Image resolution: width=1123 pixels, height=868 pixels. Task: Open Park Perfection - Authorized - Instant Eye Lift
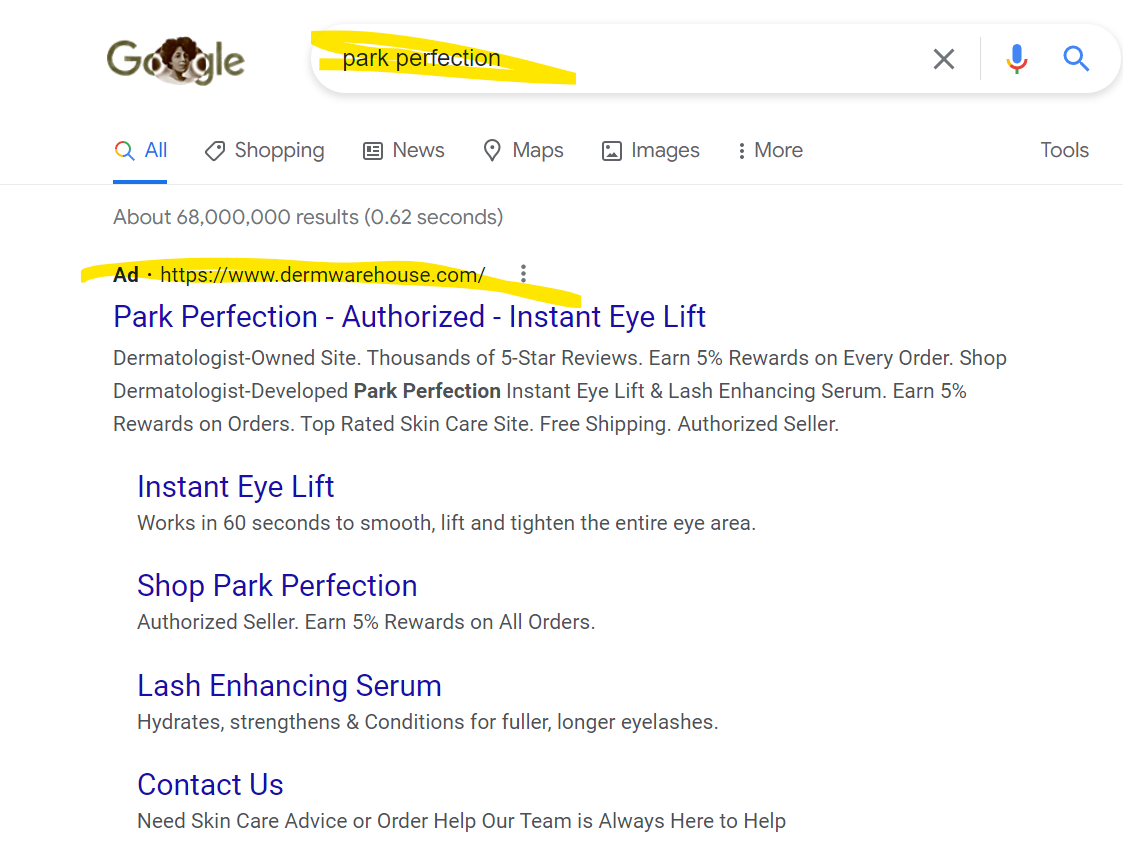[410, 317]
